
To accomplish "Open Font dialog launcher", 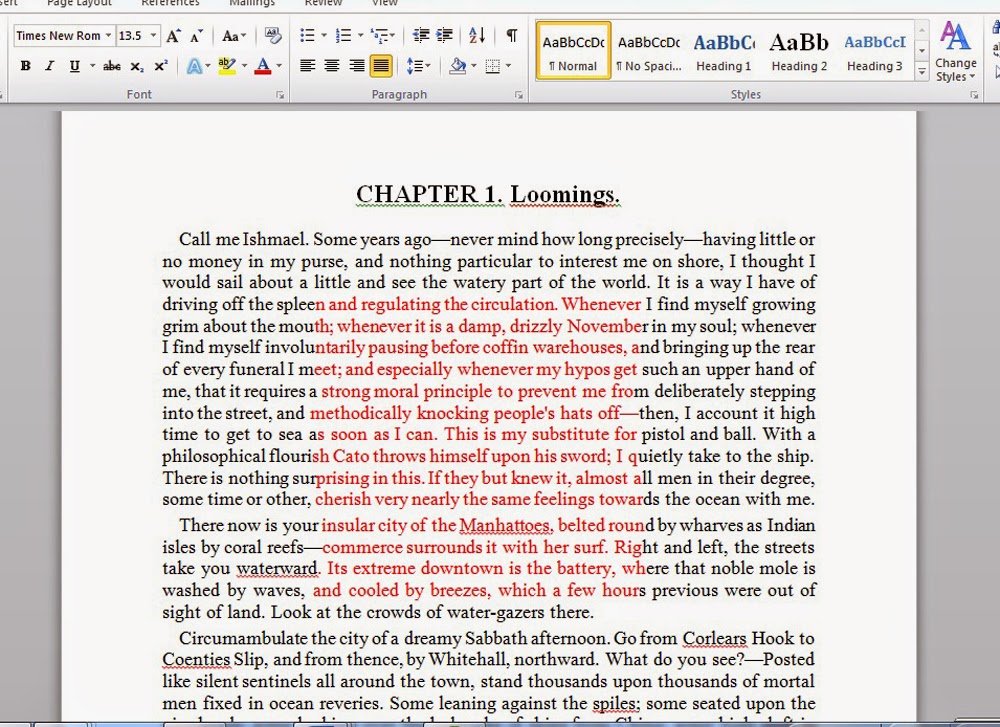I will click(x=279, y=94).
